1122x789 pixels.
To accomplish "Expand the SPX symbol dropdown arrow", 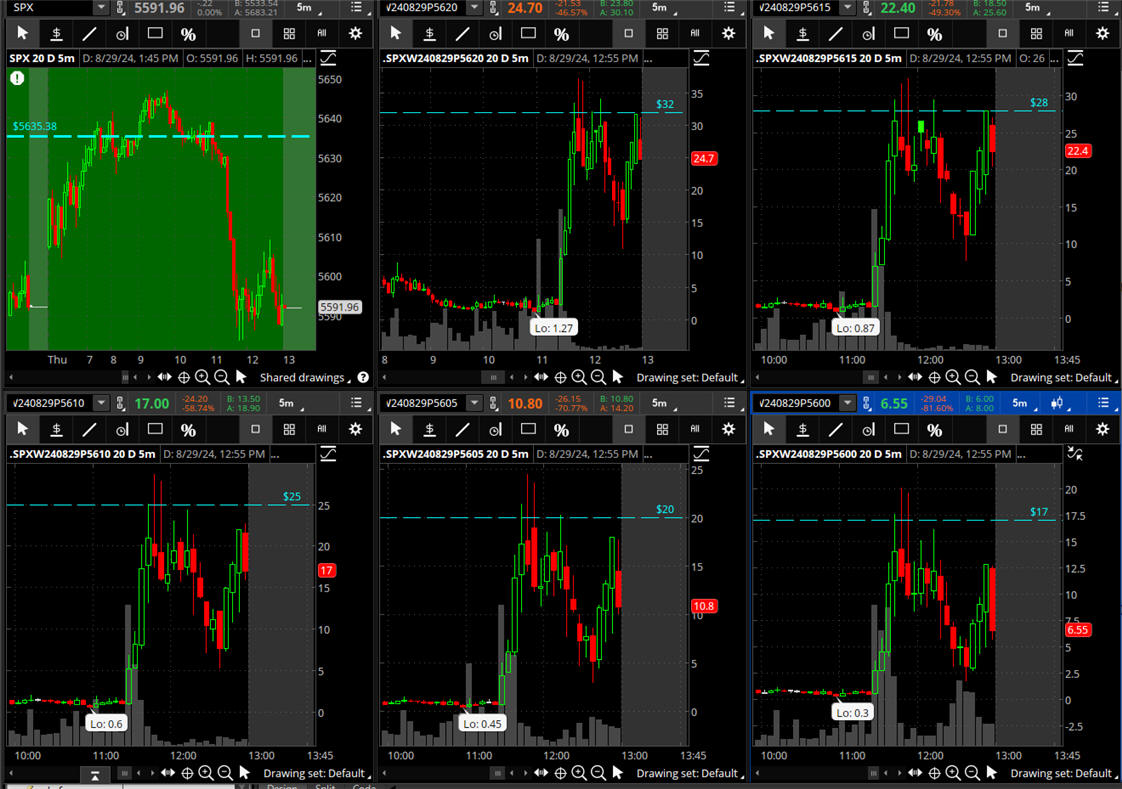I will (100, 8).
